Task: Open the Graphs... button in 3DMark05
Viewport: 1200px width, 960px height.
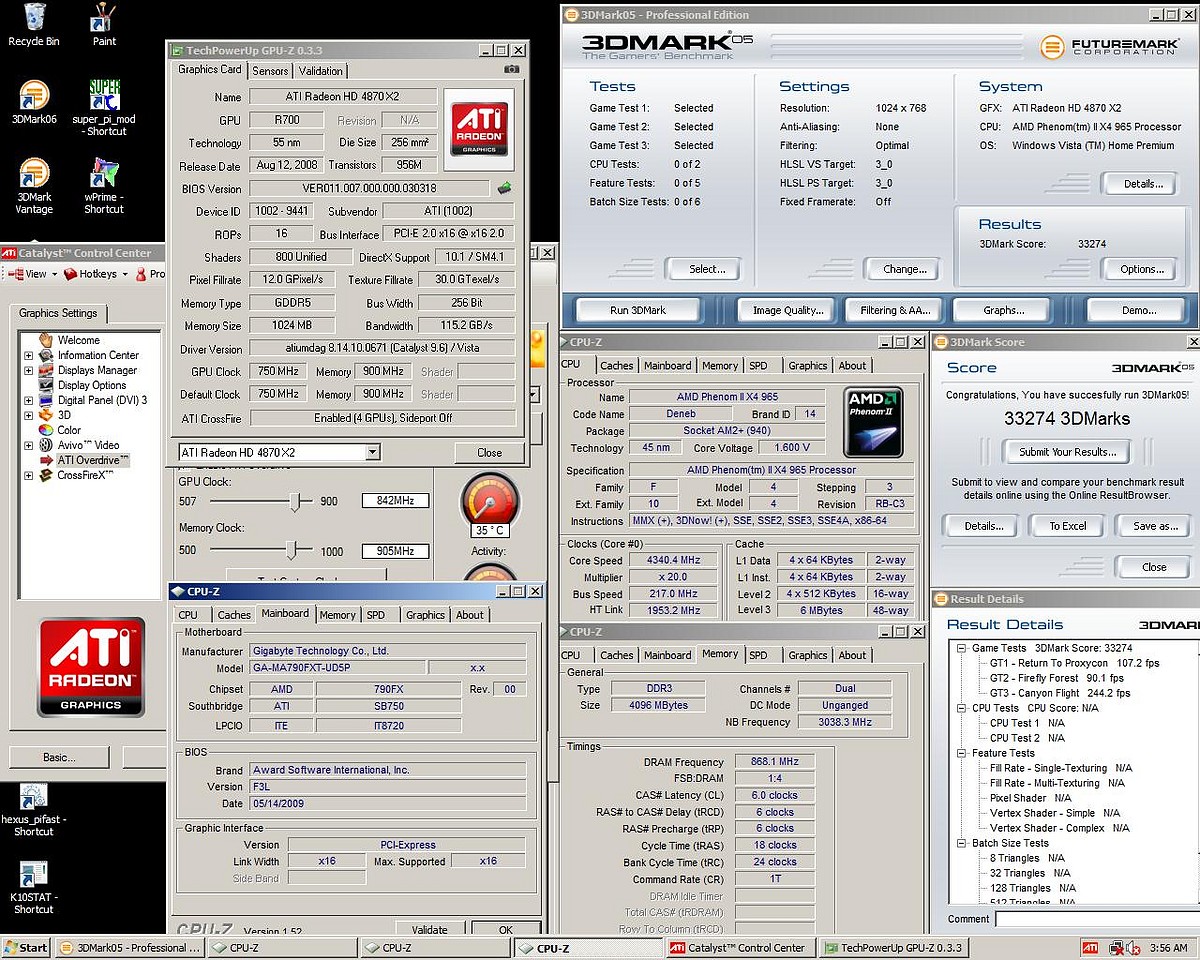Action: coord(1003,310)
